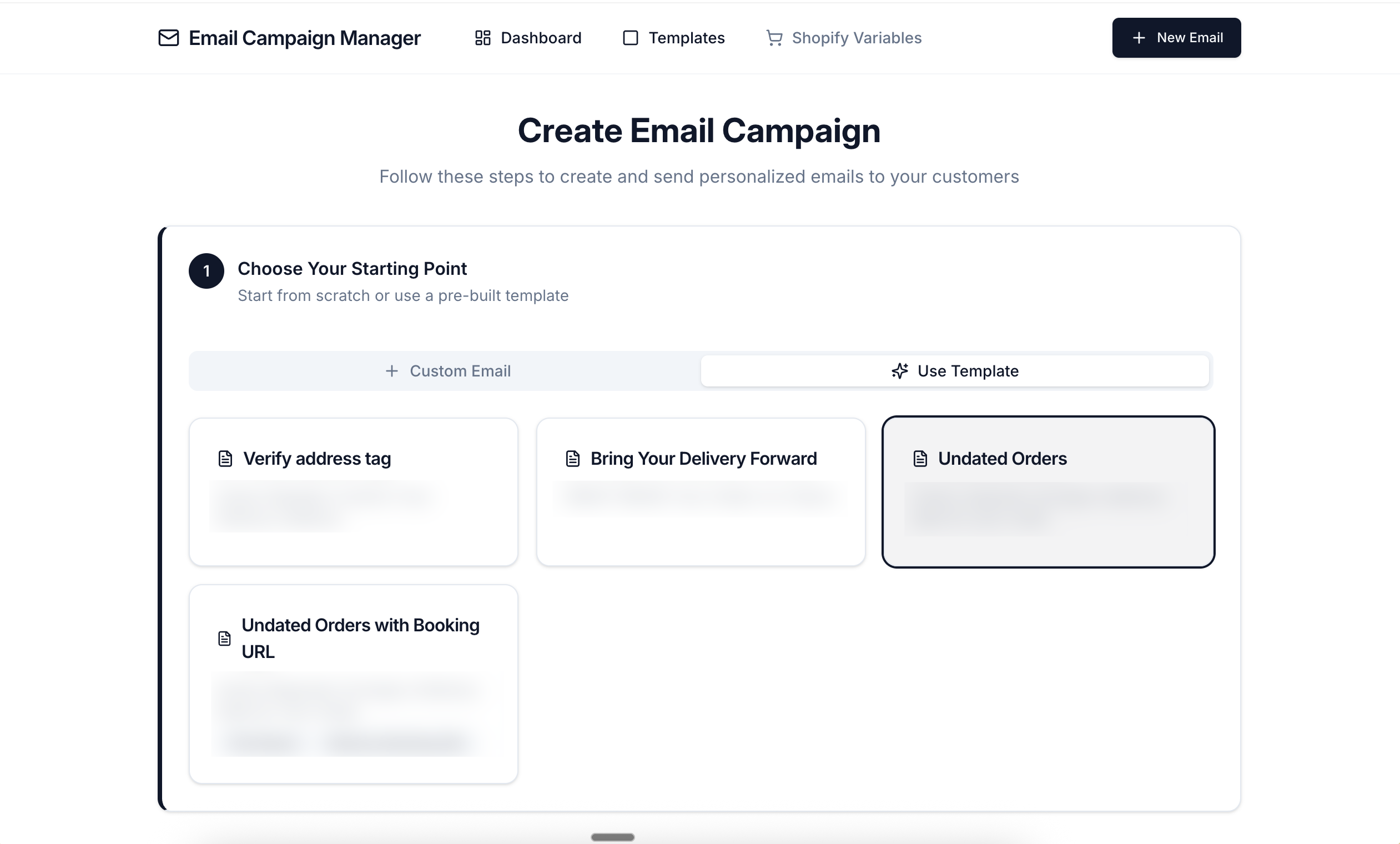1400x844 pixels.
Task: Click the document icon on Undated Orders card
Action: [x=919, y=458]
